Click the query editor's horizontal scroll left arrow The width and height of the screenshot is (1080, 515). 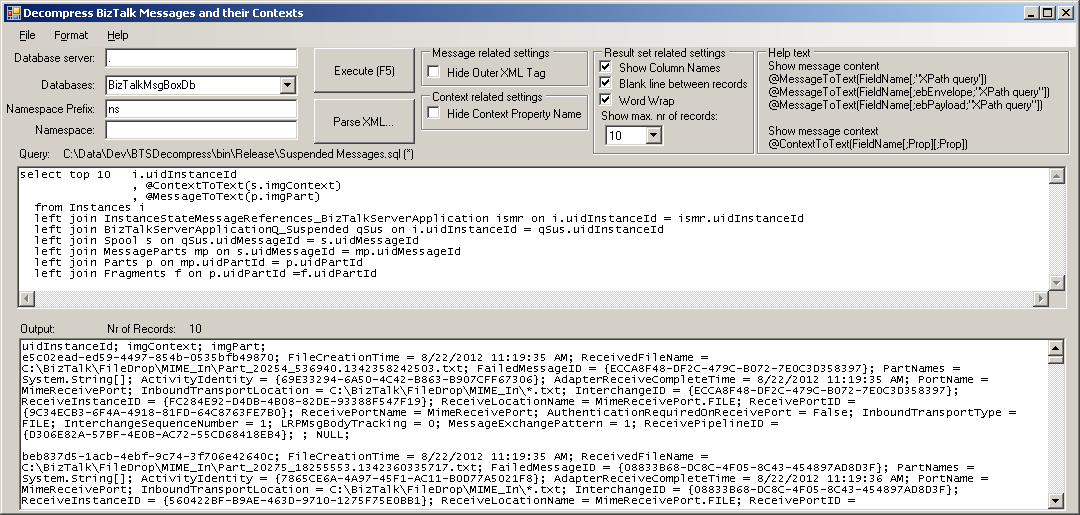tap(27, 299)
